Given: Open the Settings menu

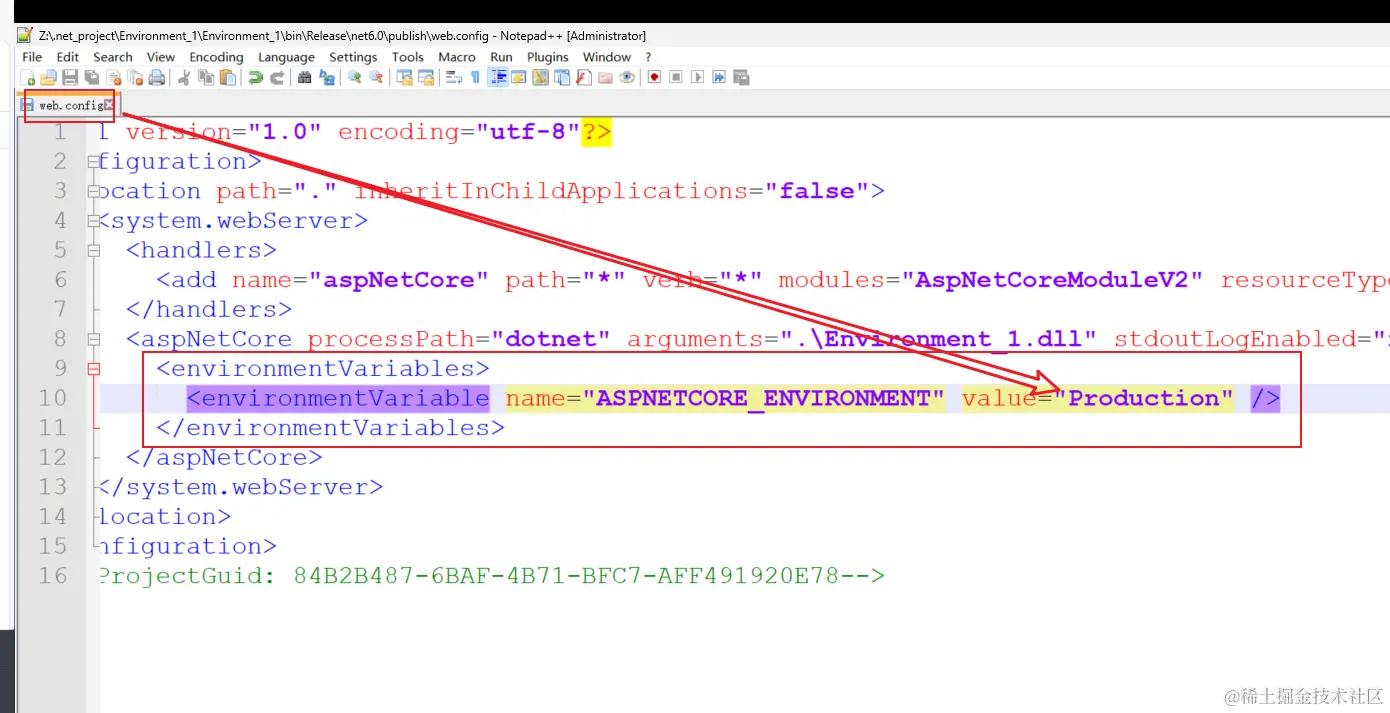Looking at the screenshot, I should point(353,57).
